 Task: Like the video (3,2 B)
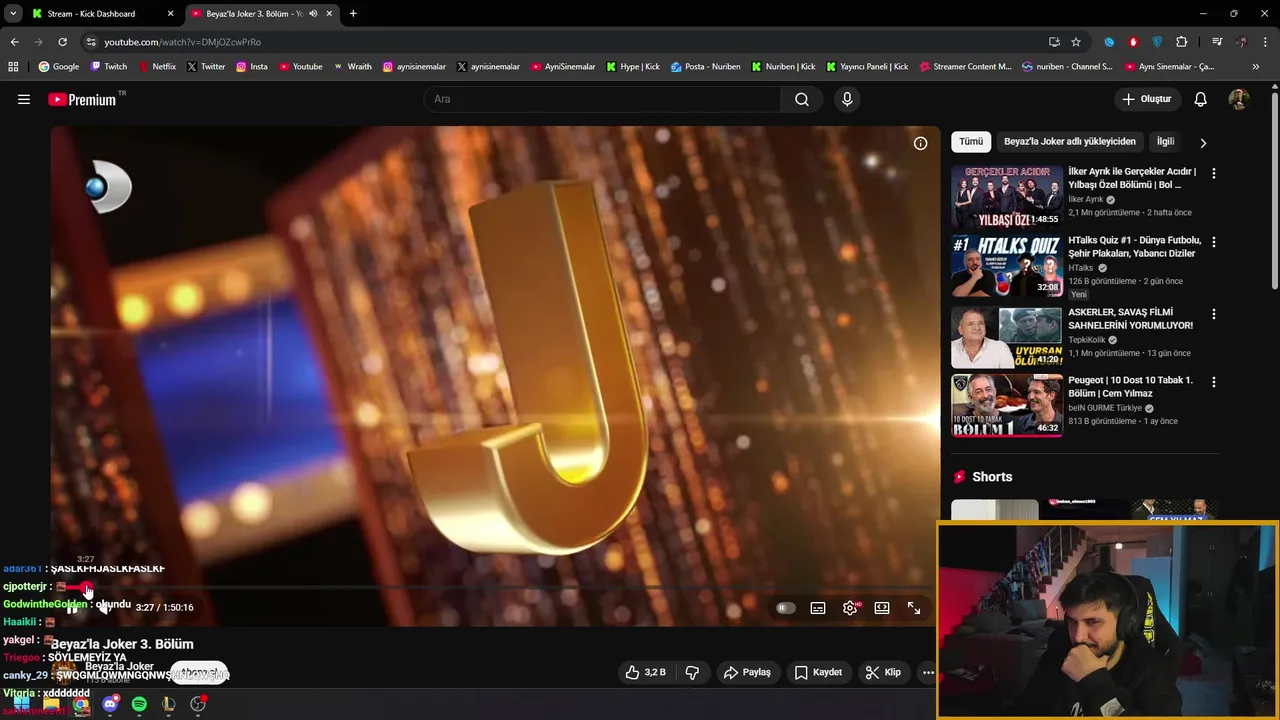(645, 672)
